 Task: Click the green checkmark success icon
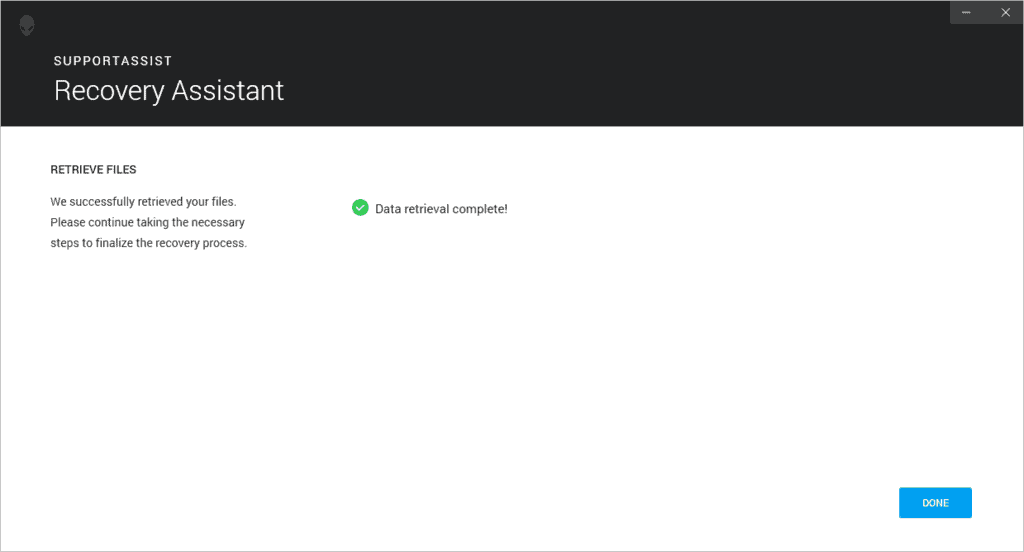[360, 208]
